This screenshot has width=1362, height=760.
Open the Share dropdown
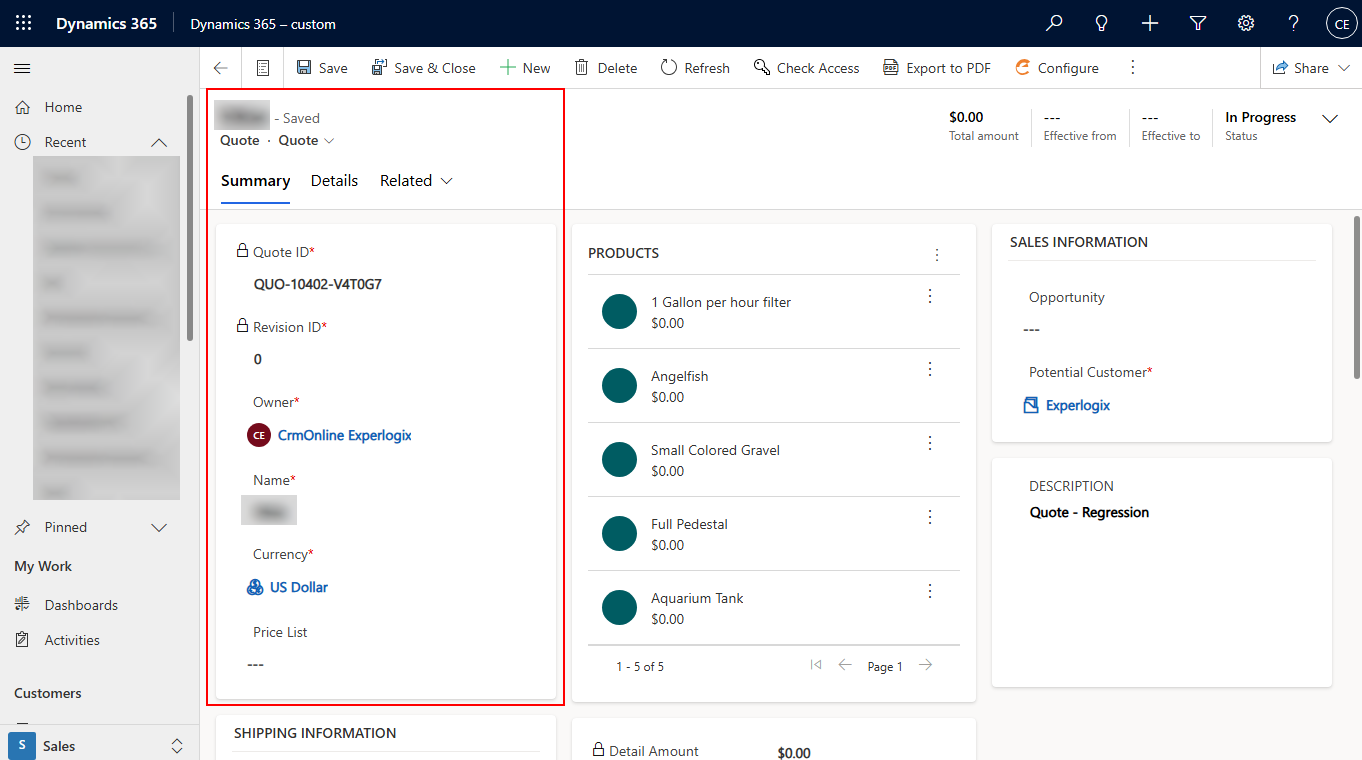[1311, 68]
